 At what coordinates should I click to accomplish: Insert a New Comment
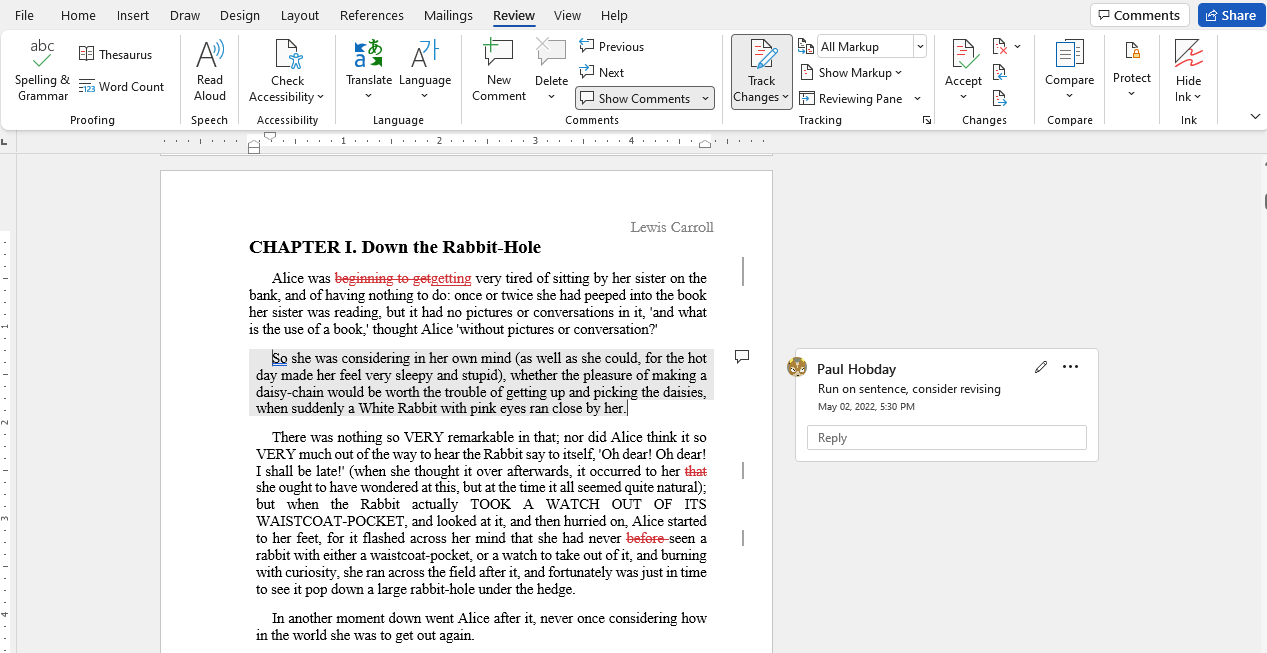tap(498, 70)
